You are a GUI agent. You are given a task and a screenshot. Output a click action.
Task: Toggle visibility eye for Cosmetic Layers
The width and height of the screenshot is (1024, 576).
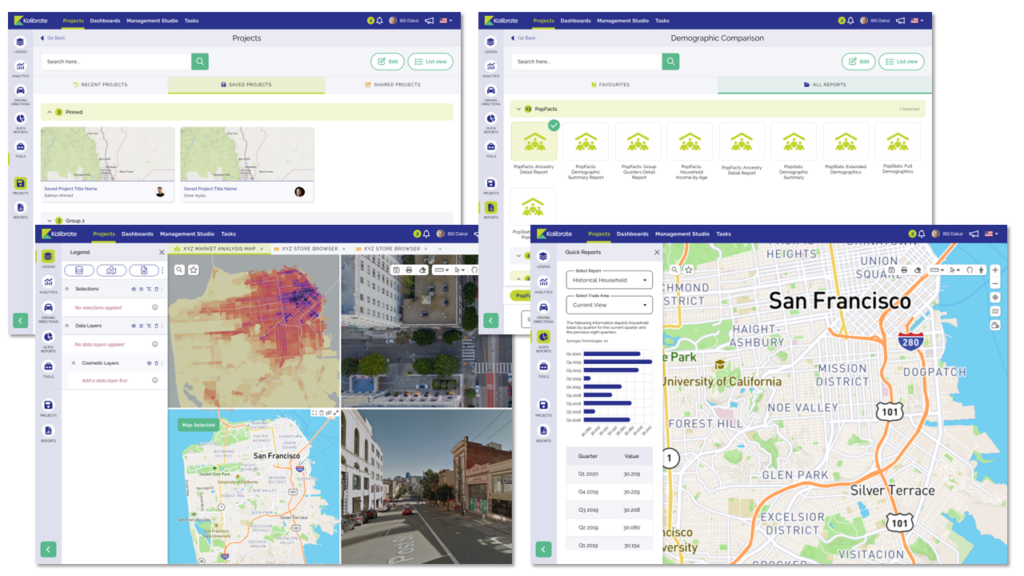click(x=149, y=363)
